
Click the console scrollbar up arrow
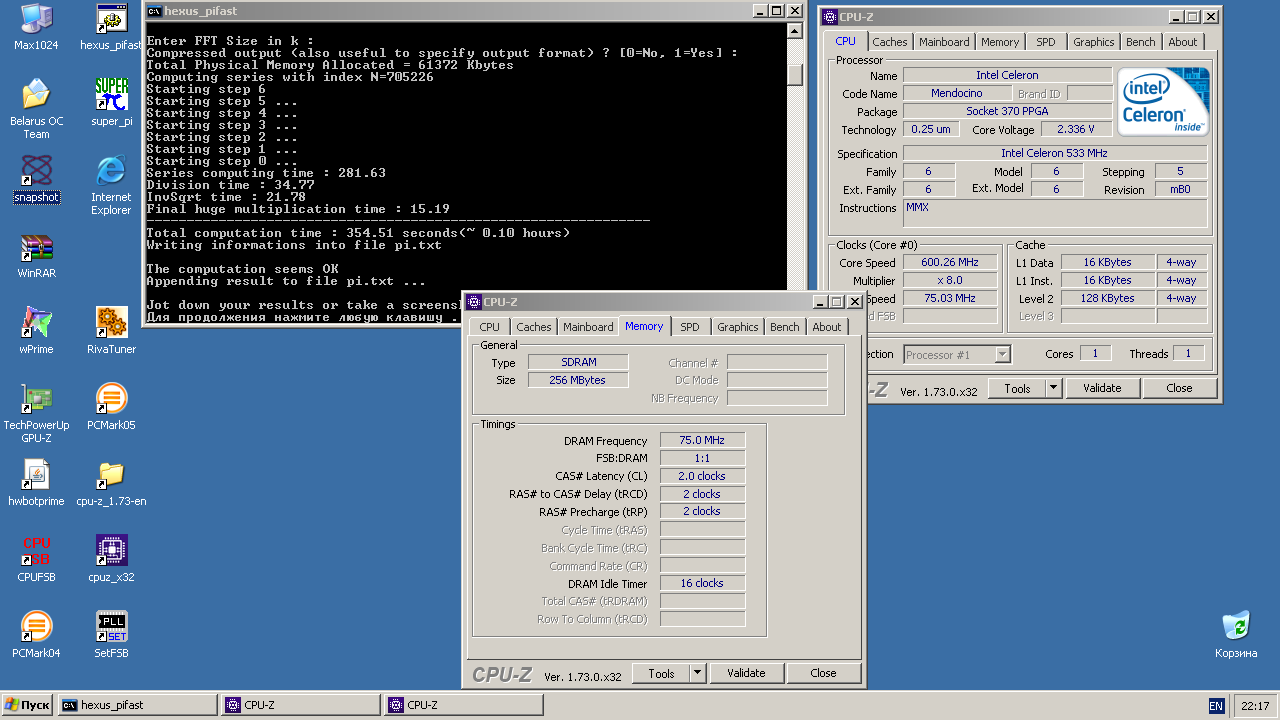[x=795, y=32]
